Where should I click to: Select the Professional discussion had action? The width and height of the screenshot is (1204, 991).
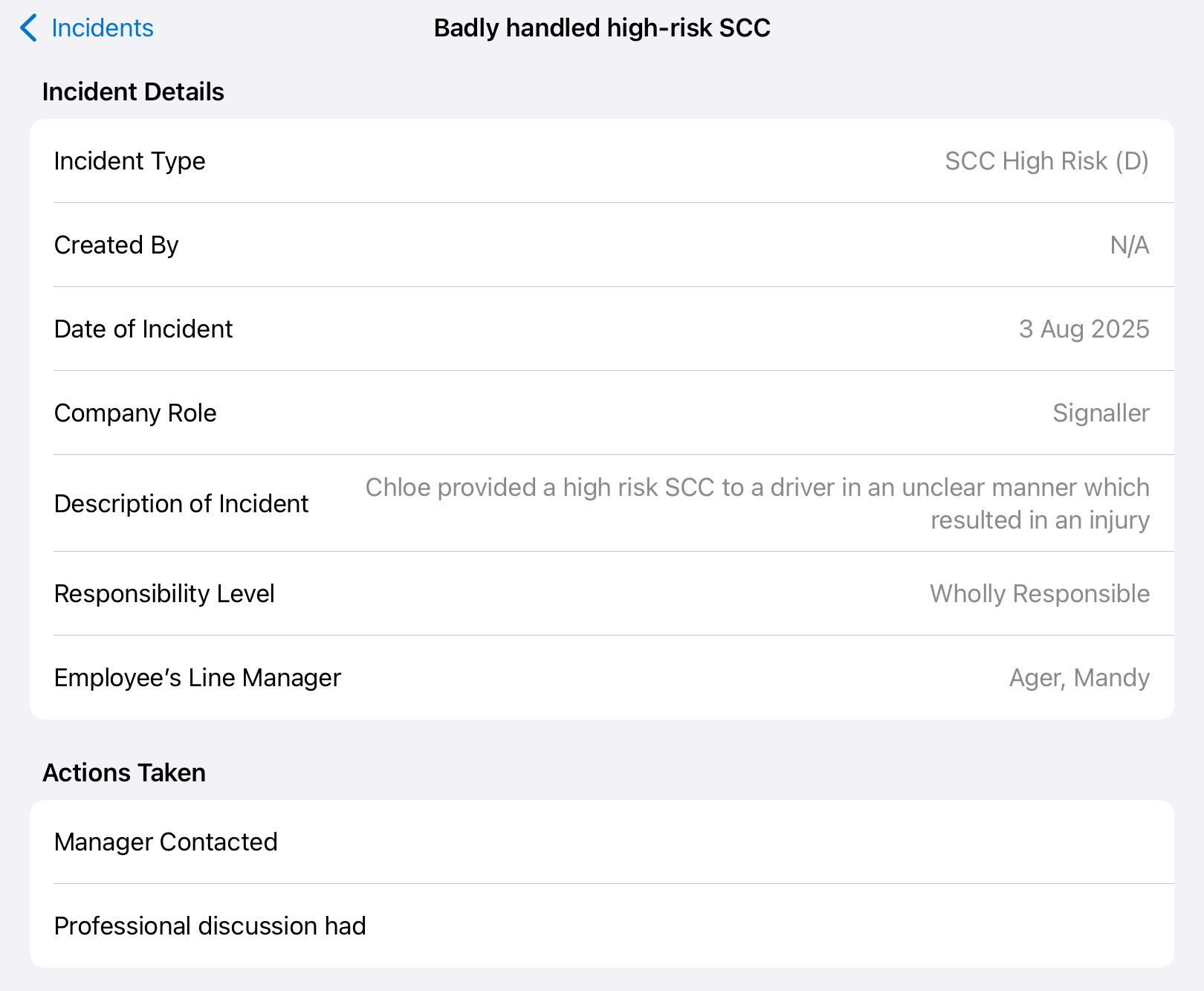click(x=602, y=926)
